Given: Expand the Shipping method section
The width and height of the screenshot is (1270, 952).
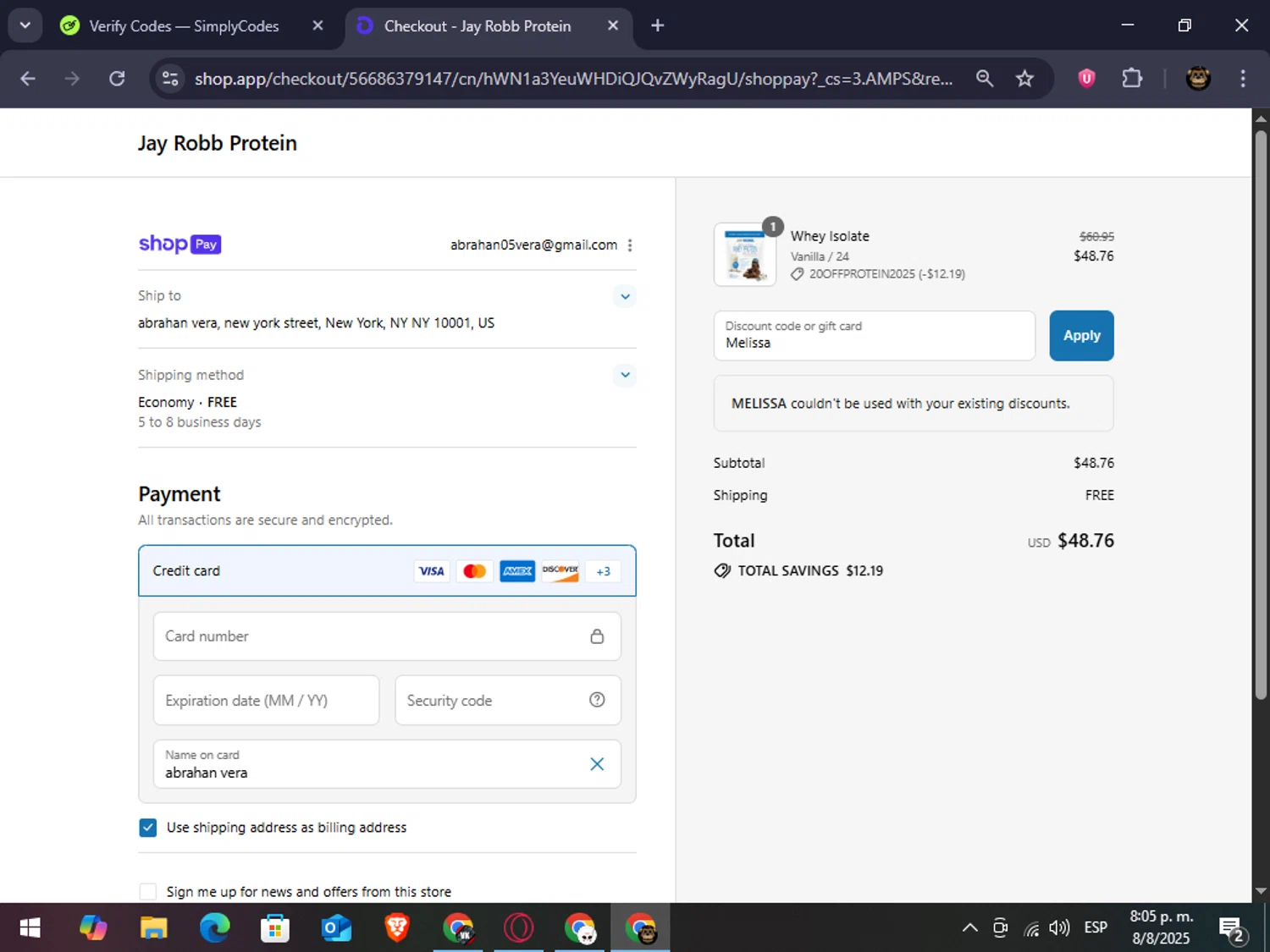Looking at the screenshot, I should click(625, 375).
